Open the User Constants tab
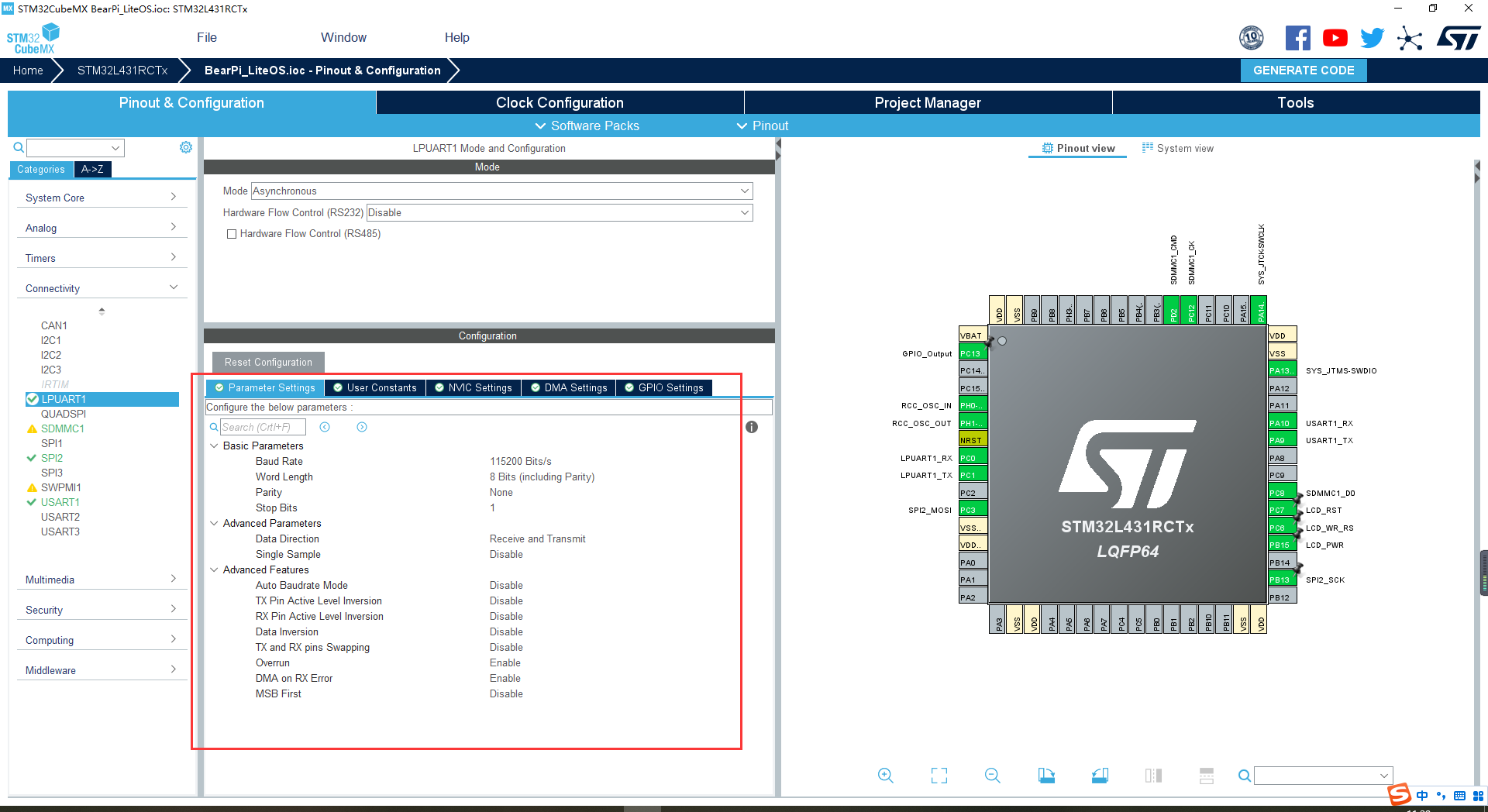Screen dimensions: 1488x812 pyautogui.click(x=375, y=387)
